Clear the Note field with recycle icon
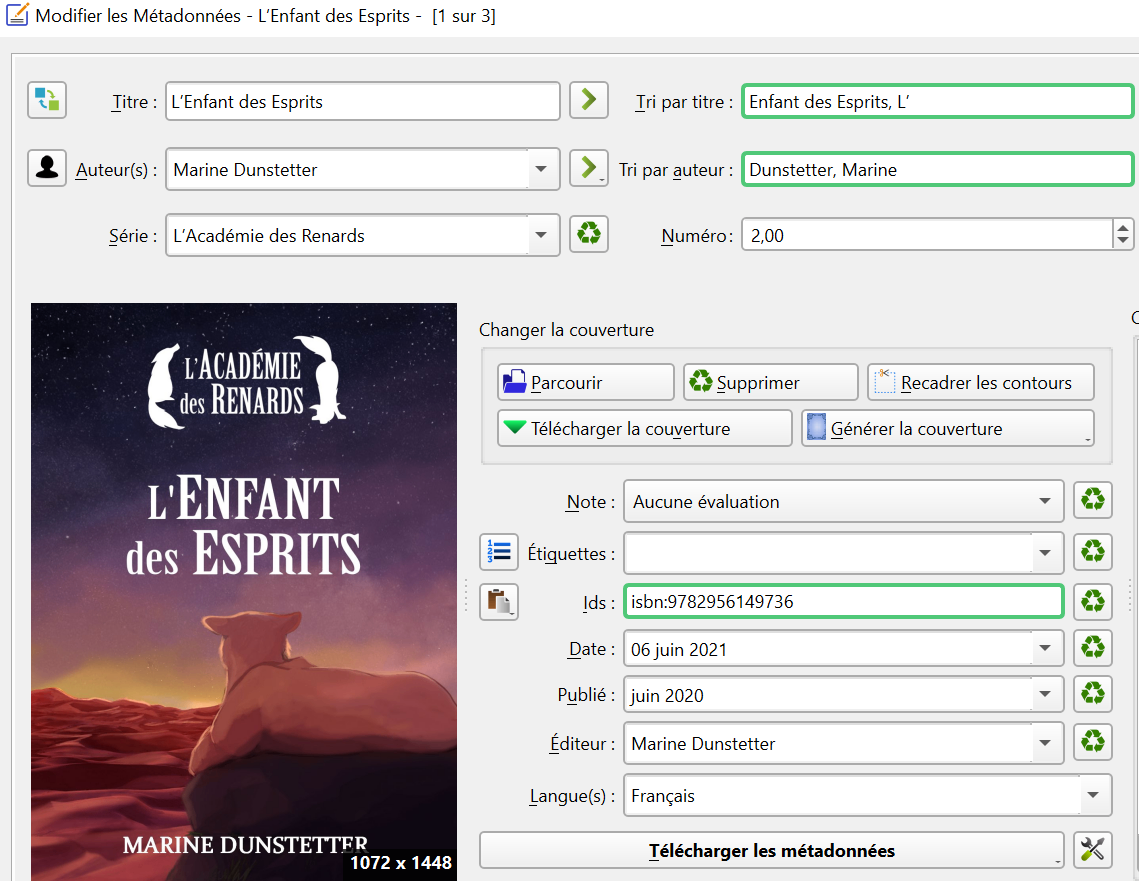The width and height of the screenshot is (1139, 881). tap(1092, 500)
